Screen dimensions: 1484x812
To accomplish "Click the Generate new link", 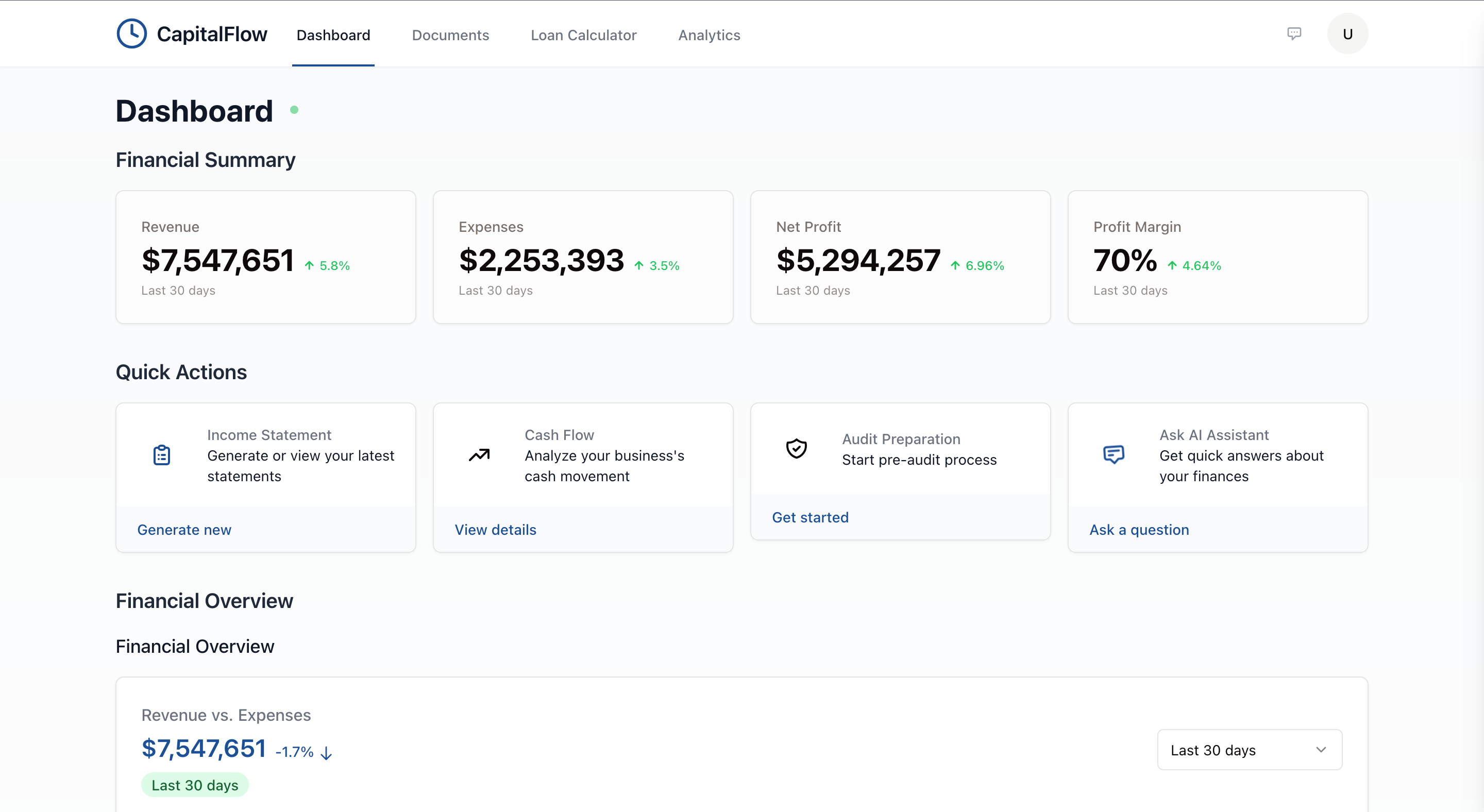I will 184,529.
